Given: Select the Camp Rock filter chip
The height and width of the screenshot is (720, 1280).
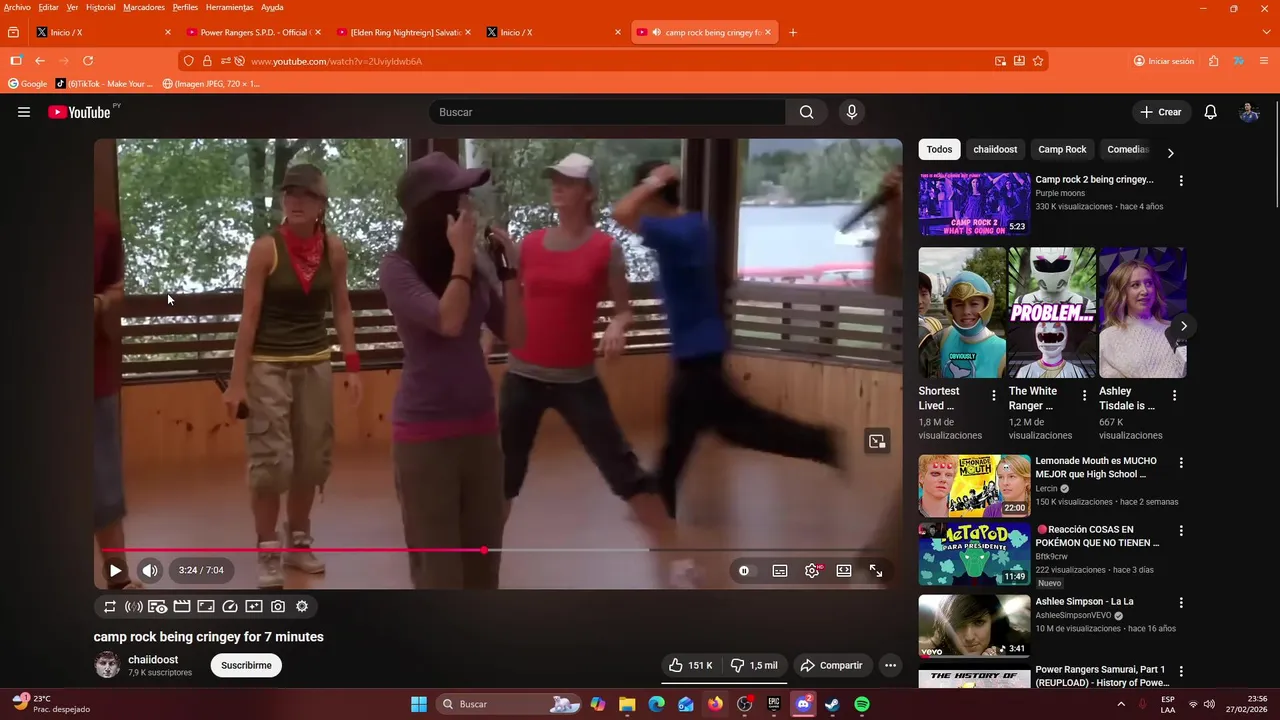Looking at the screenshot, I should [x=1062, y=149].
